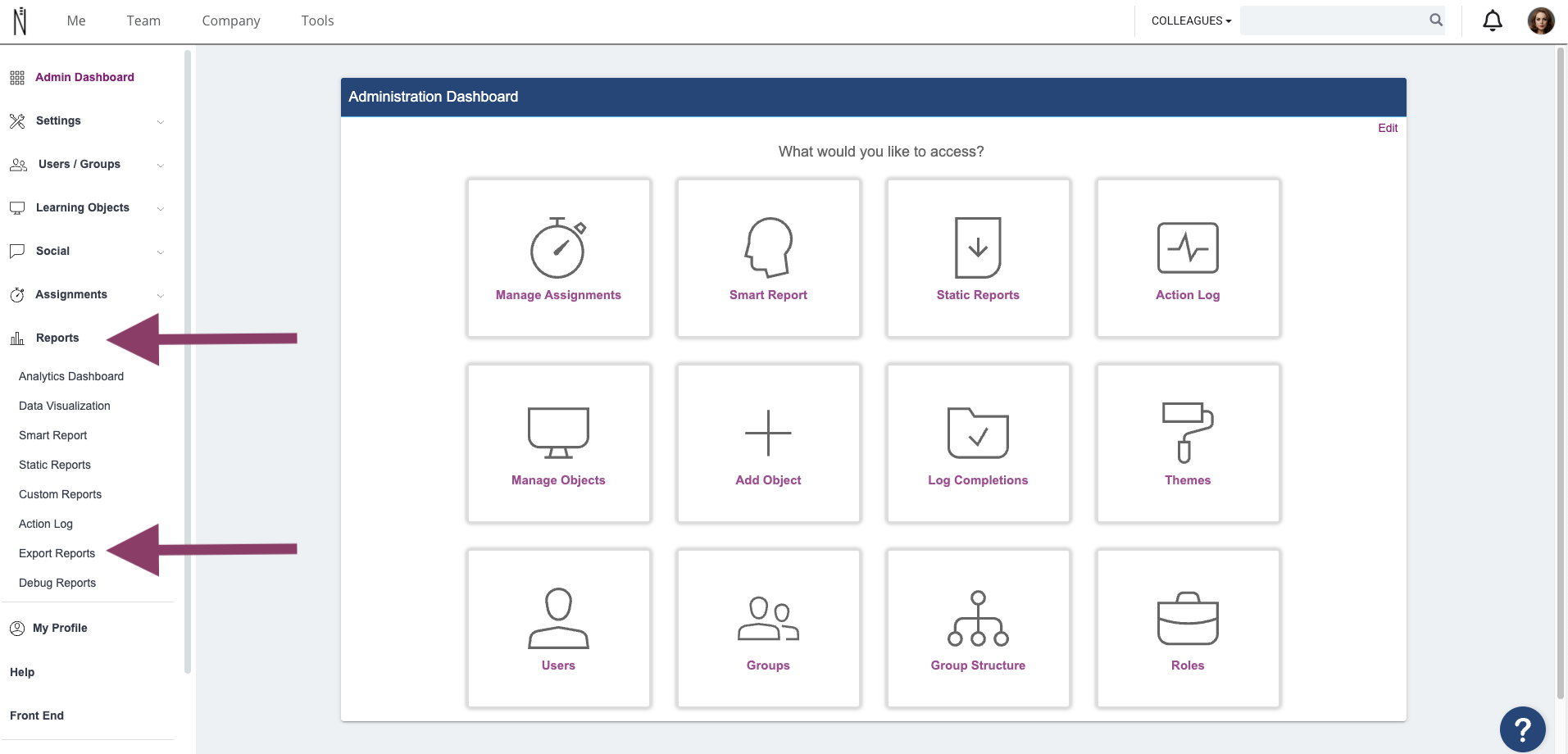Expand the Learning Objects chevron

point(160,209)
